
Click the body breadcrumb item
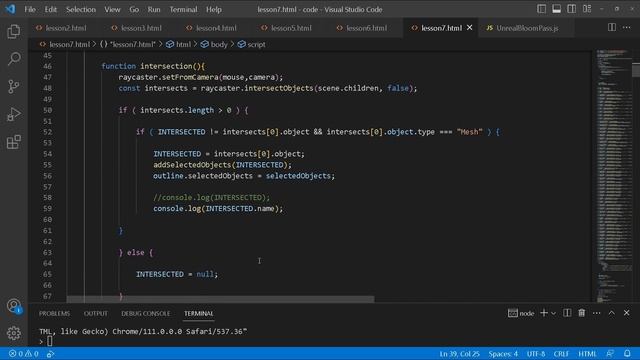[x=214, y=44]
